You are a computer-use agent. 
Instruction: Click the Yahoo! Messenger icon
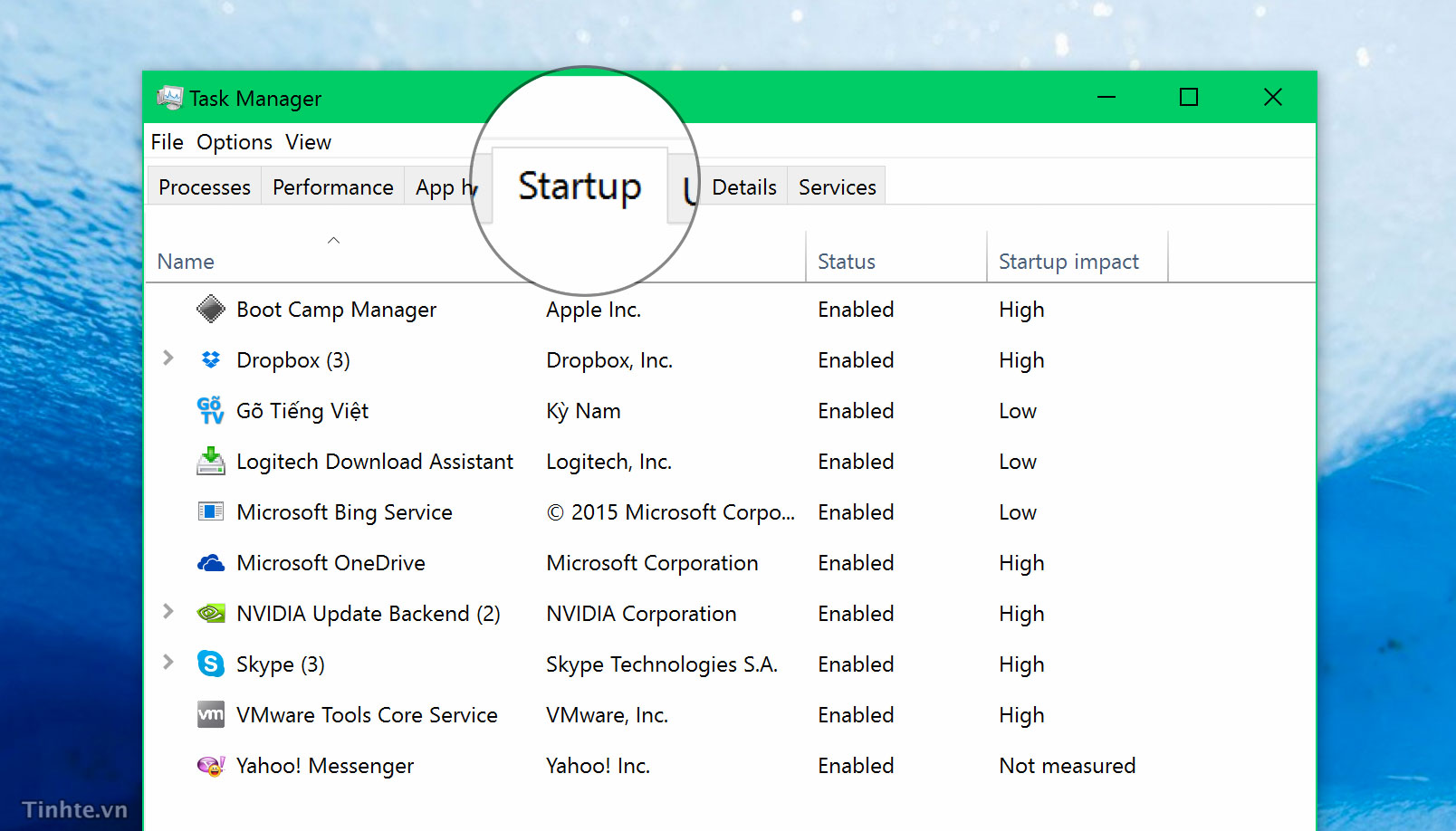pyautogui.click(x=211, y=766)
